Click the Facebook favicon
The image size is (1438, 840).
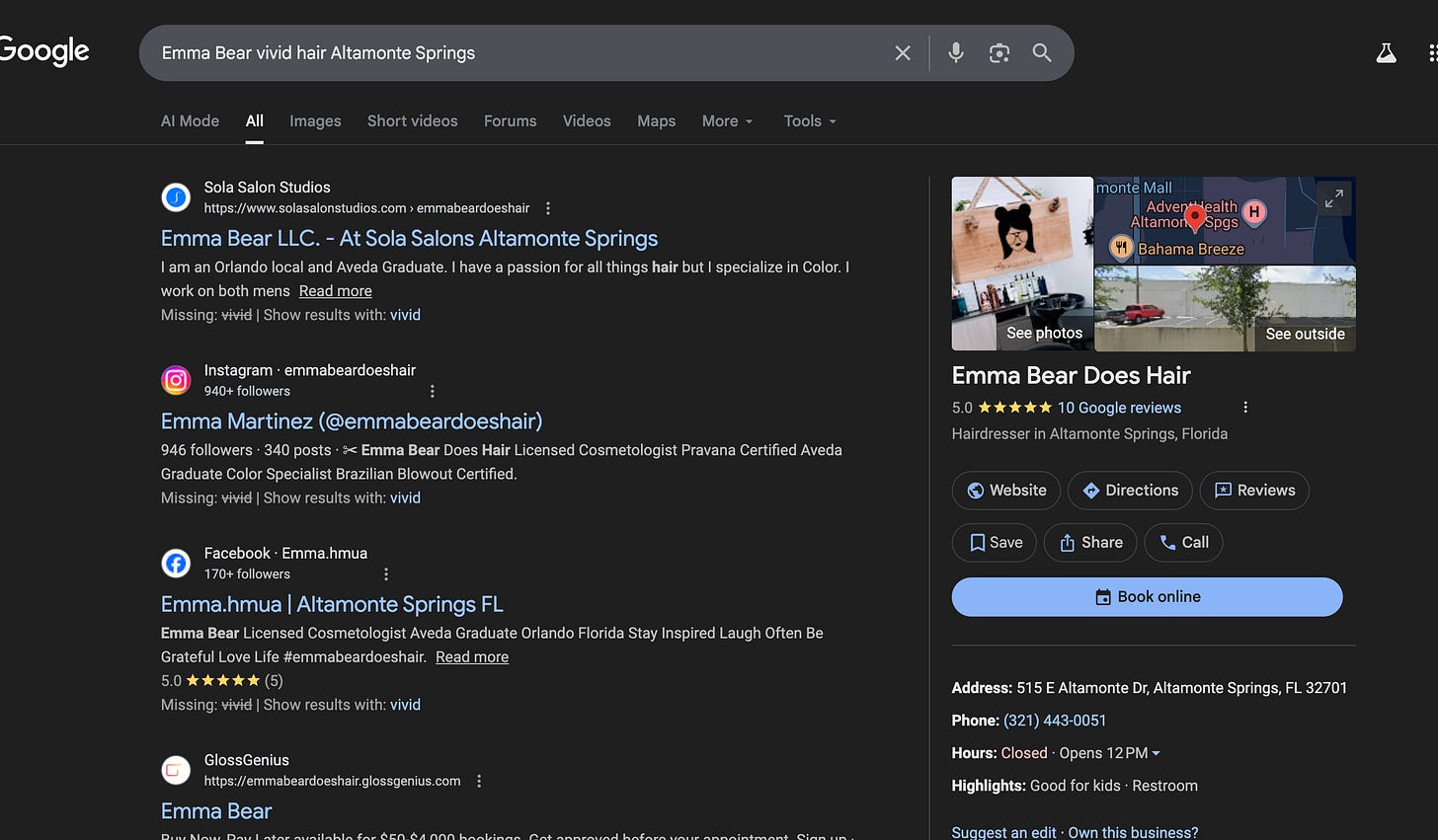pyautogui.click(x=176, y=563)
